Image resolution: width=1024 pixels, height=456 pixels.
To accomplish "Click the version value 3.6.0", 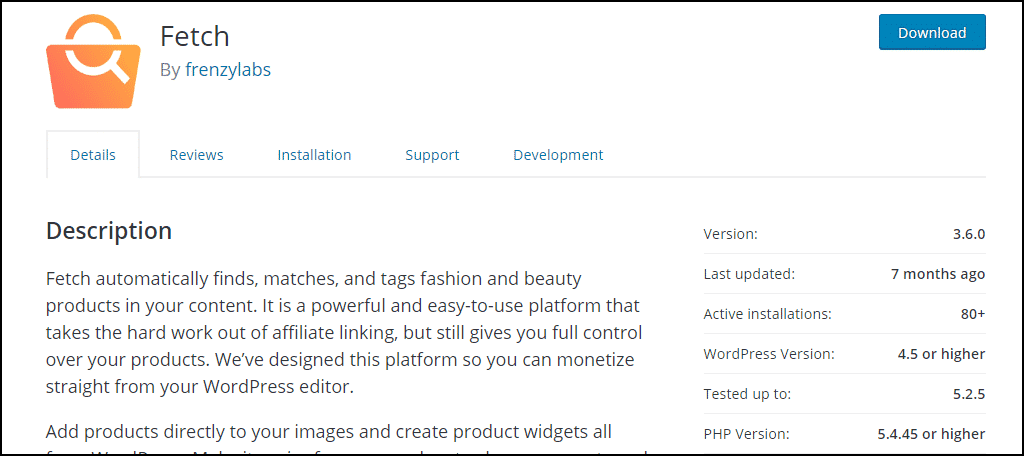I will pos(968,234).
